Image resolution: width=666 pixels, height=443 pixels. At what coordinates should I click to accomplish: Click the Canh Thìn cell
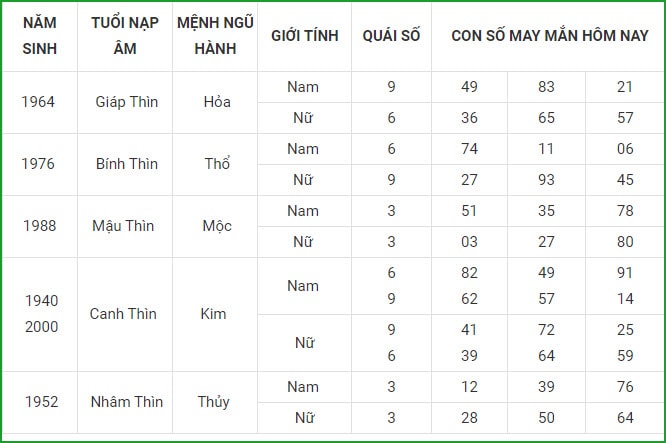[123, 314]
